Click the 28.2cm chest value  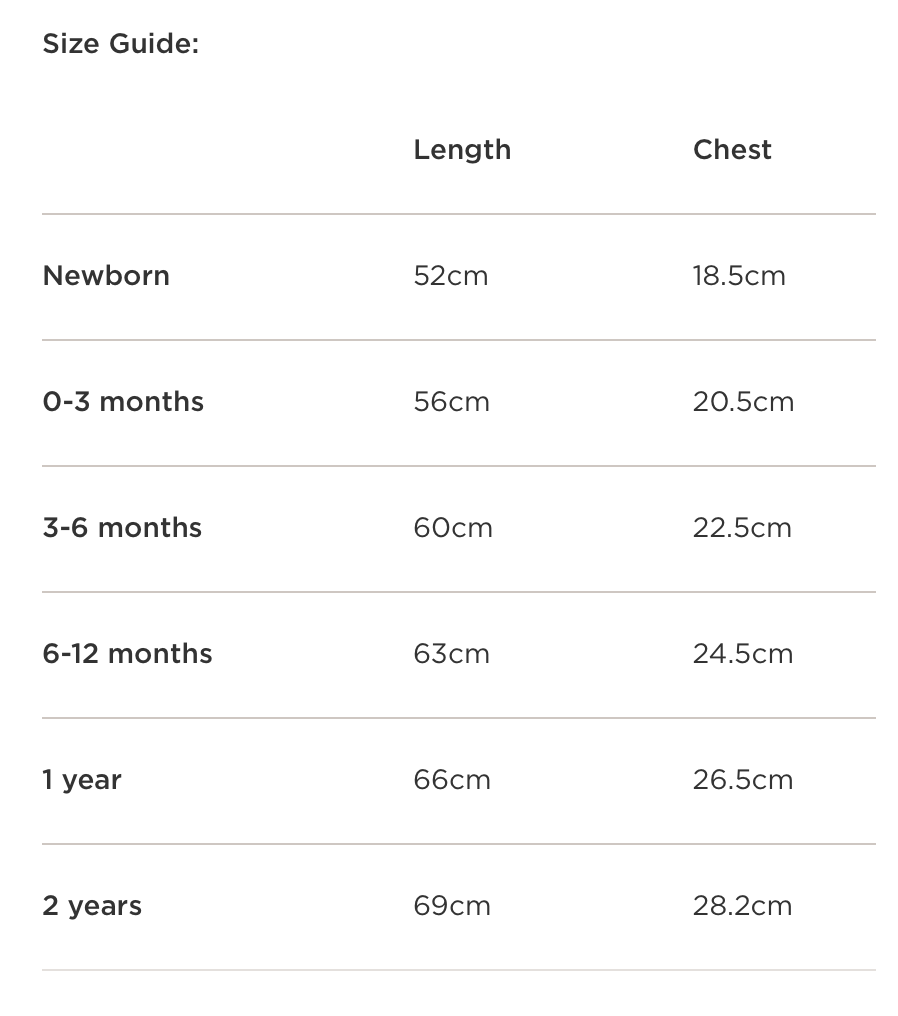click(x=742, y=906)
